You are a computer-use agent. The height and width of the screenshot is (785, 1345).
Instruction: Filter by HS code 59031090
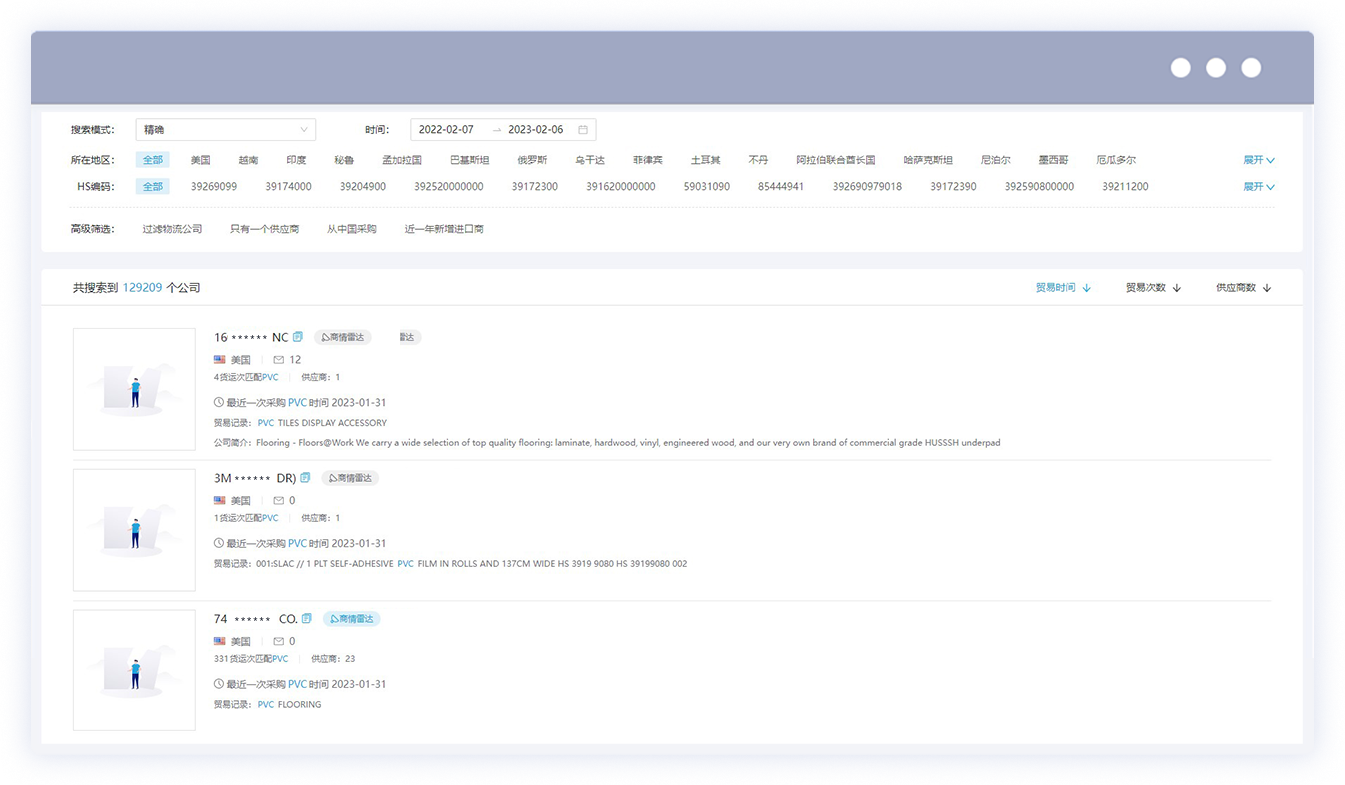point(707,186)
